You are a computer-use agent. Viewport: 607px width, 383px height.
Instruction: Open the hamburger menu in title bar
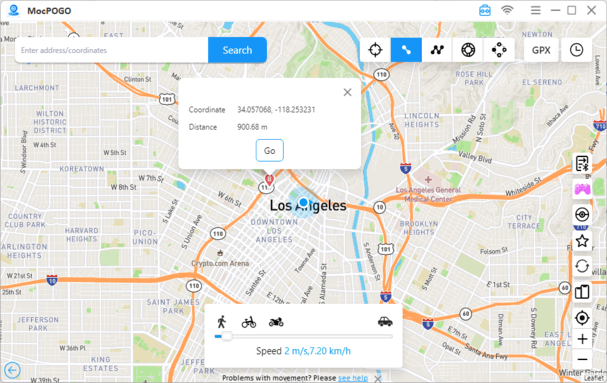tap(536, 10)
